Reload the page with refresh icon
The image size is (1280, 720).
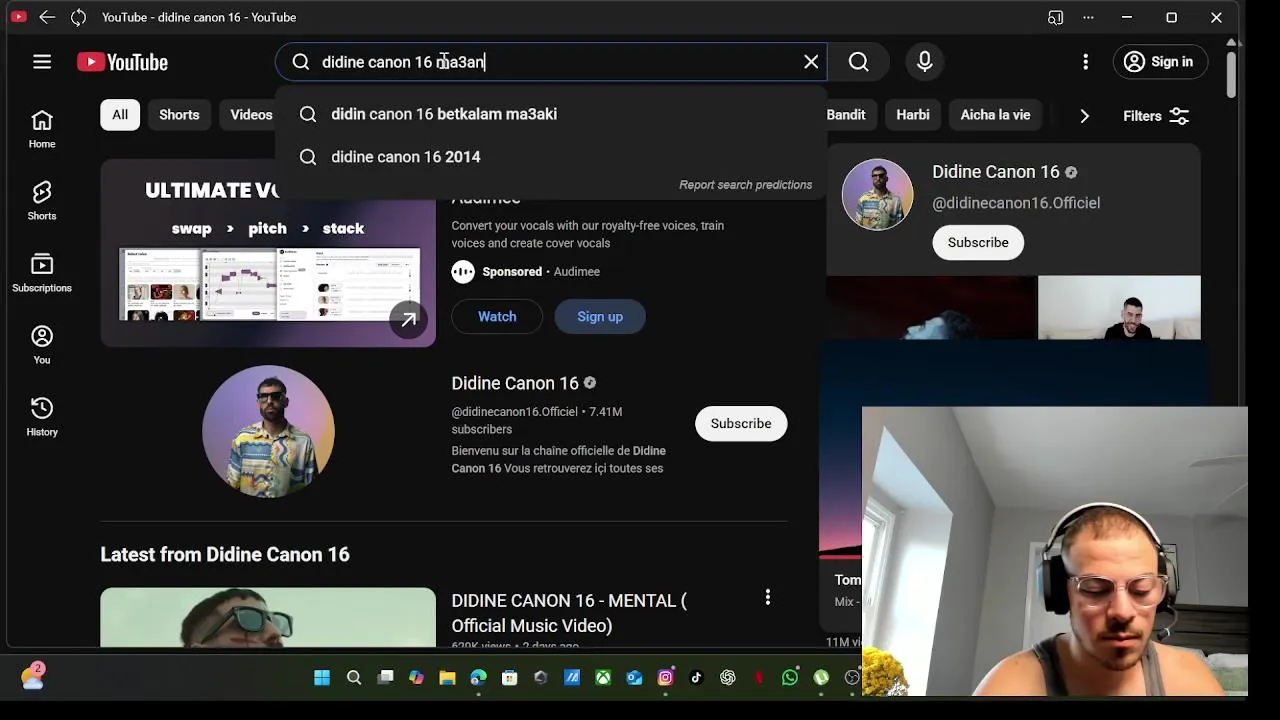pyautogui.click(x=79, y=17)
